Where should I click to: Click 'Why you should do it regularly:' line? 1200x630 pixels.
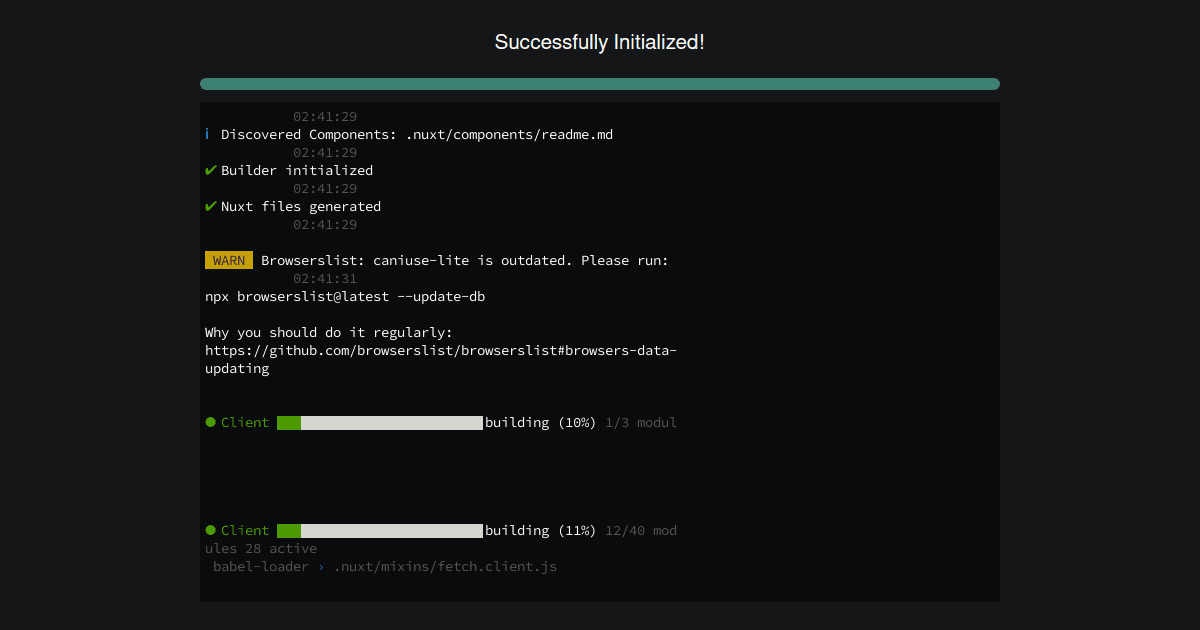329,332
